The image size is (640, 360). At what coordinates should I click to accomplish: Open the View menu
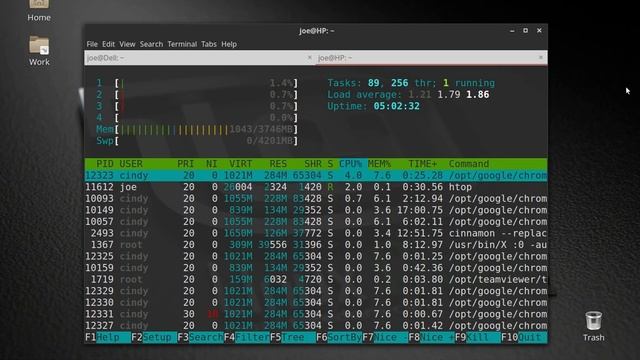click(127, 44)
